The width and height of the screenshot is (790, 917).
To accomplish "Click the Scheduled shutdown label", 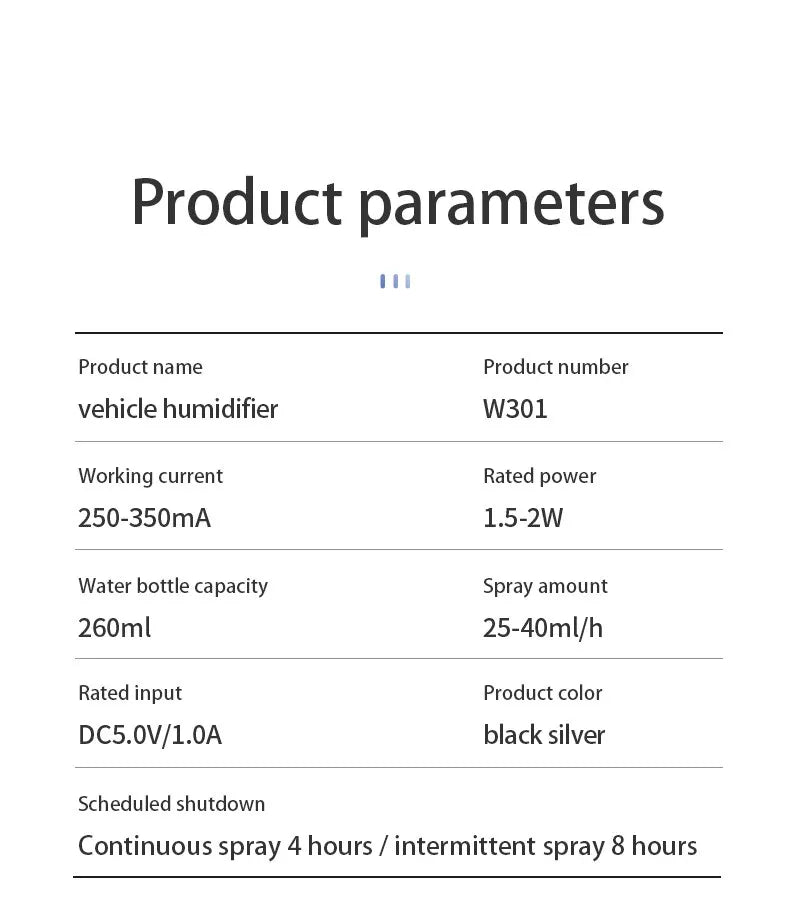I will [171, 804].
